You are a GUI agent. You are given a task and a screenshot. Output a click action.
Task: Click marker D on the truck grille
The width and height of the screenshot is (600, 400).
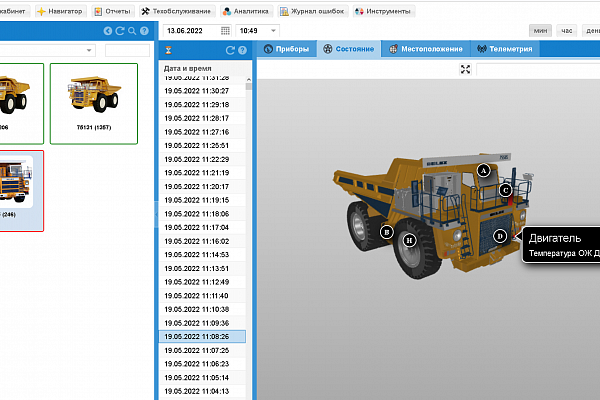(500, 236)
